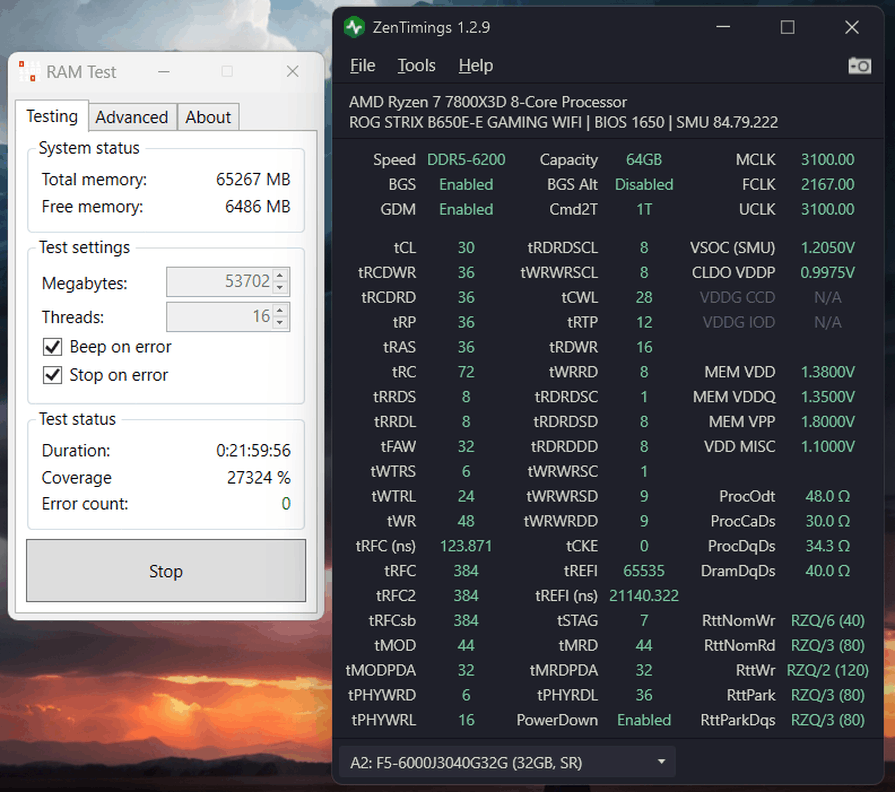Minimize the ZenTimings window

[723, 27]
